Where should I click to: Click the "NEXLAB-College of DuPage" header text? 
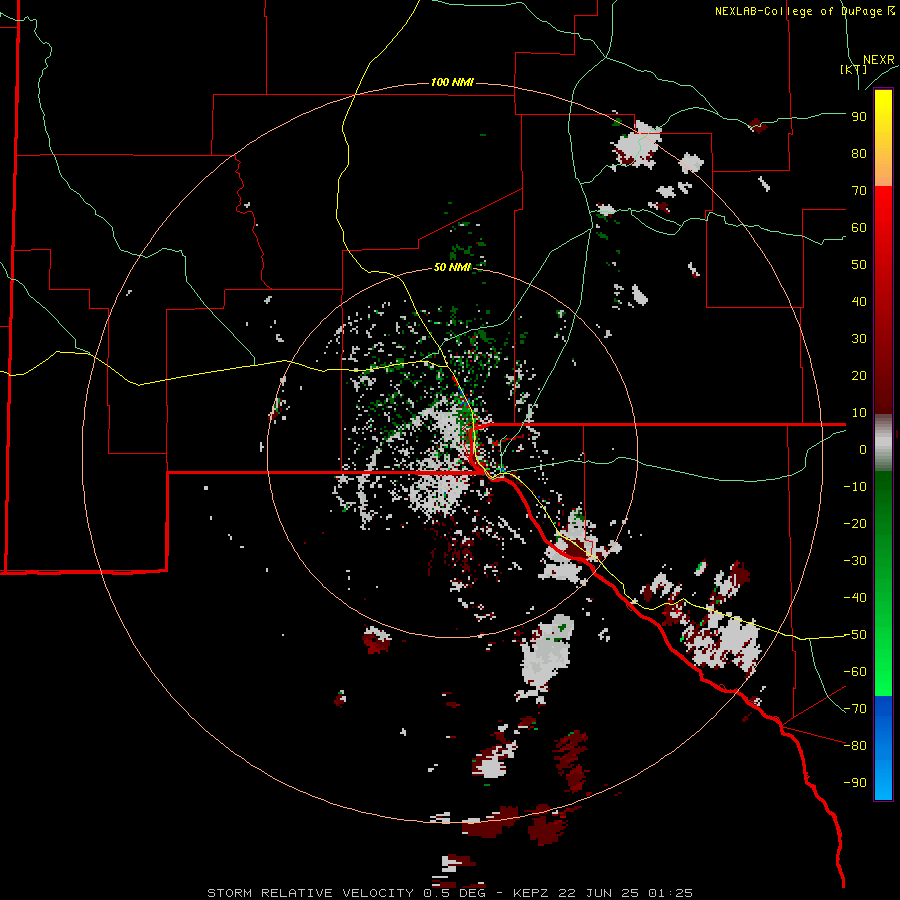[798, 11]
